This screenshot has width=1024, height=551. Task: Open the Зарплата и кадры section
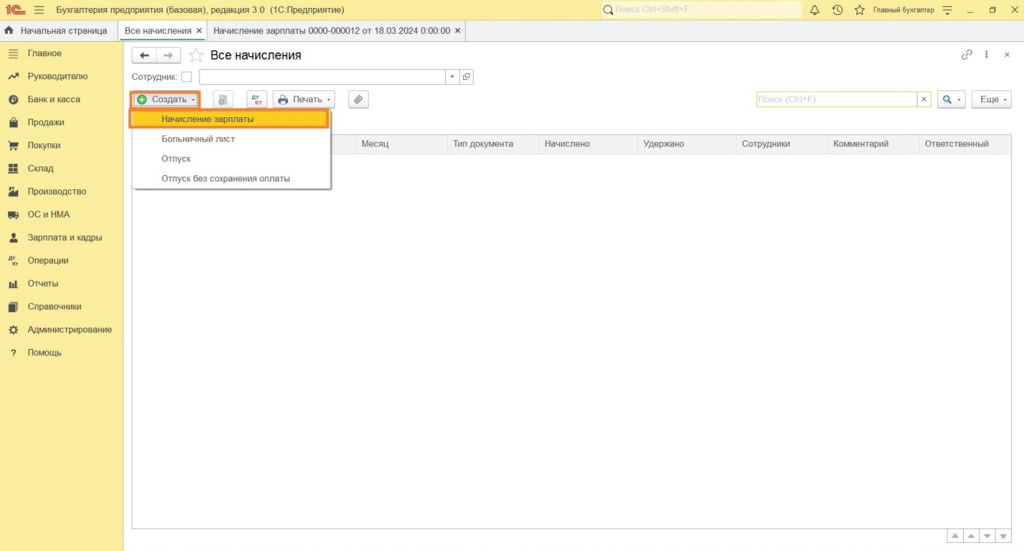(65, 237)
